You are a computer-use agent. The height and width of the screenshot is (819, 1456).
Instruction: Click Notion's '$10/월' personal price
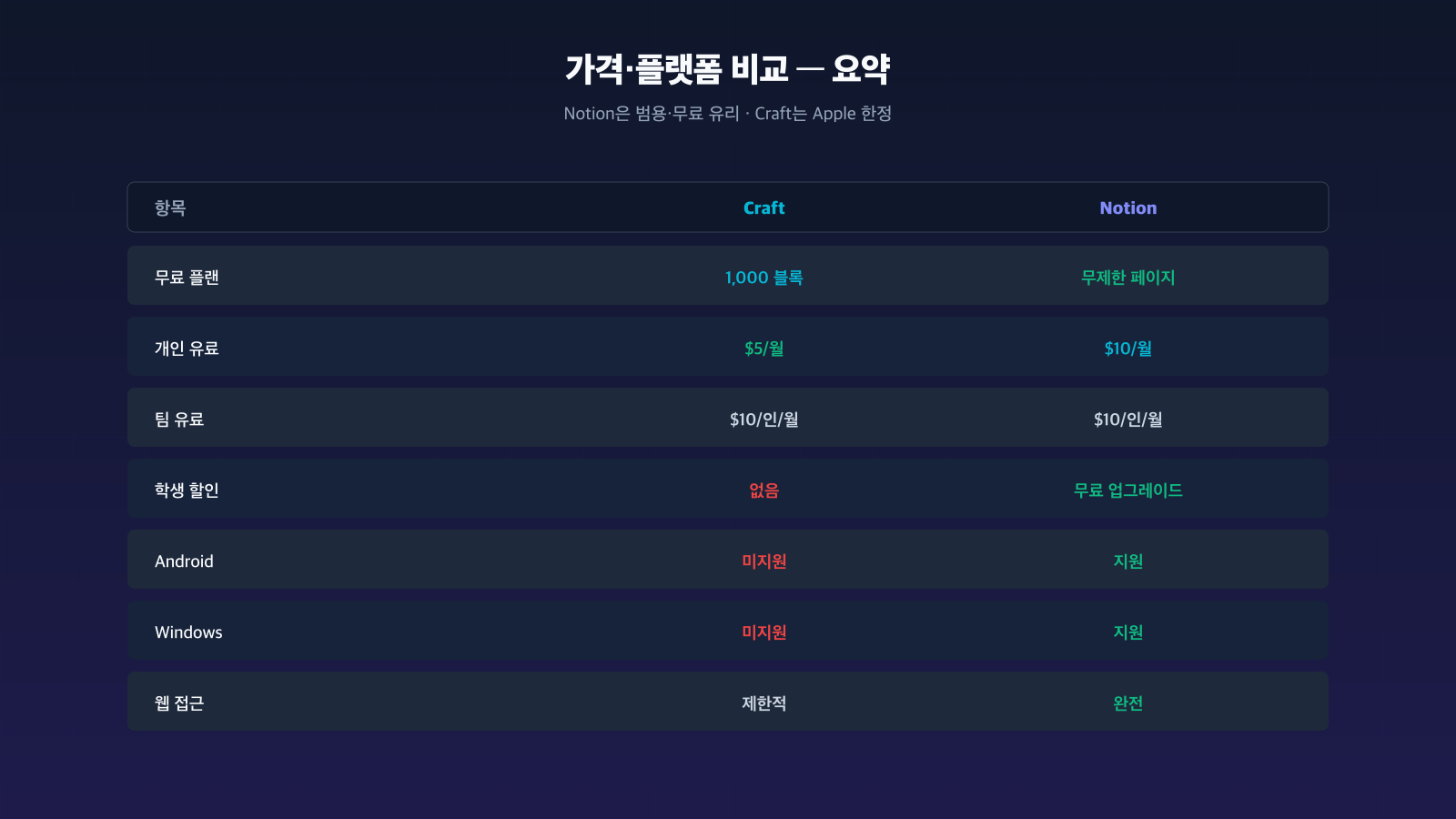(1127, 349)
